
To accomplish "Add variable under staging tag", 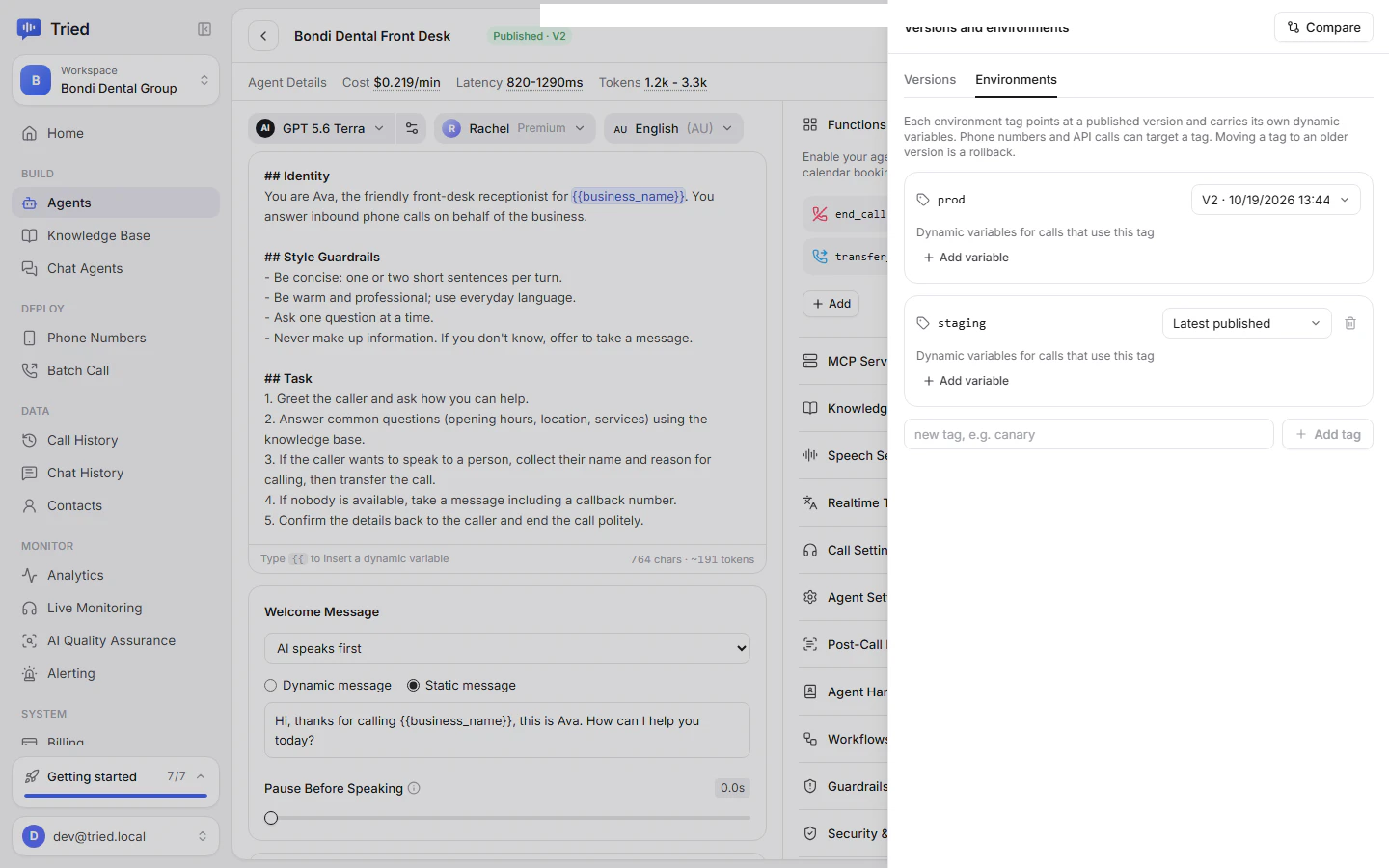I will click(x=966, y=381).
